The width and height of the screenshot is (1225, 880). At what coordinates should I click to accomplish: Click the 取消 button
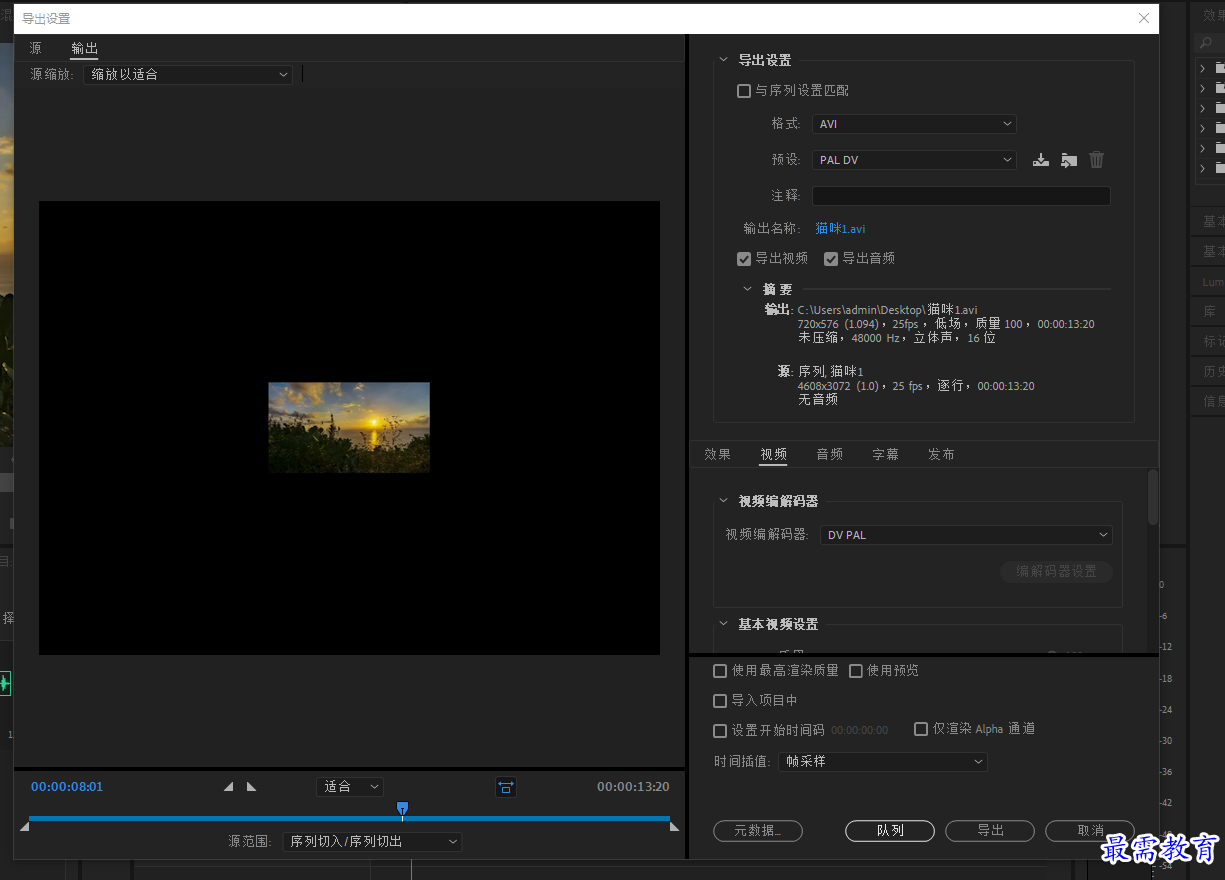[1090, 831]
